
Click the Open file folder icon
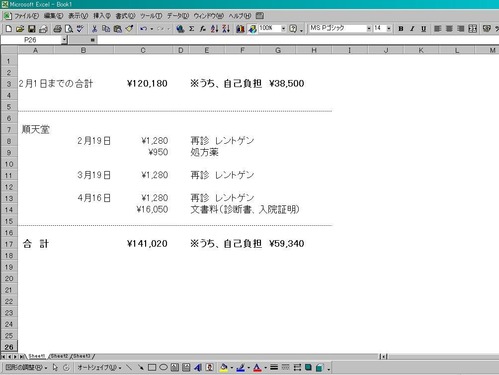tap(20, 29)
